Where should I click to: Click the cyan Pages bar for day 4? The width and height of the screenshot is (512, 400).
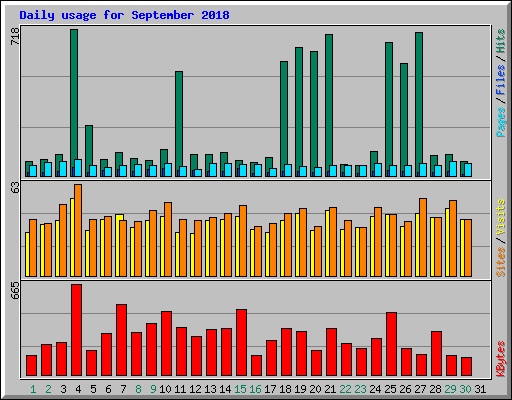tap(78, 168)
